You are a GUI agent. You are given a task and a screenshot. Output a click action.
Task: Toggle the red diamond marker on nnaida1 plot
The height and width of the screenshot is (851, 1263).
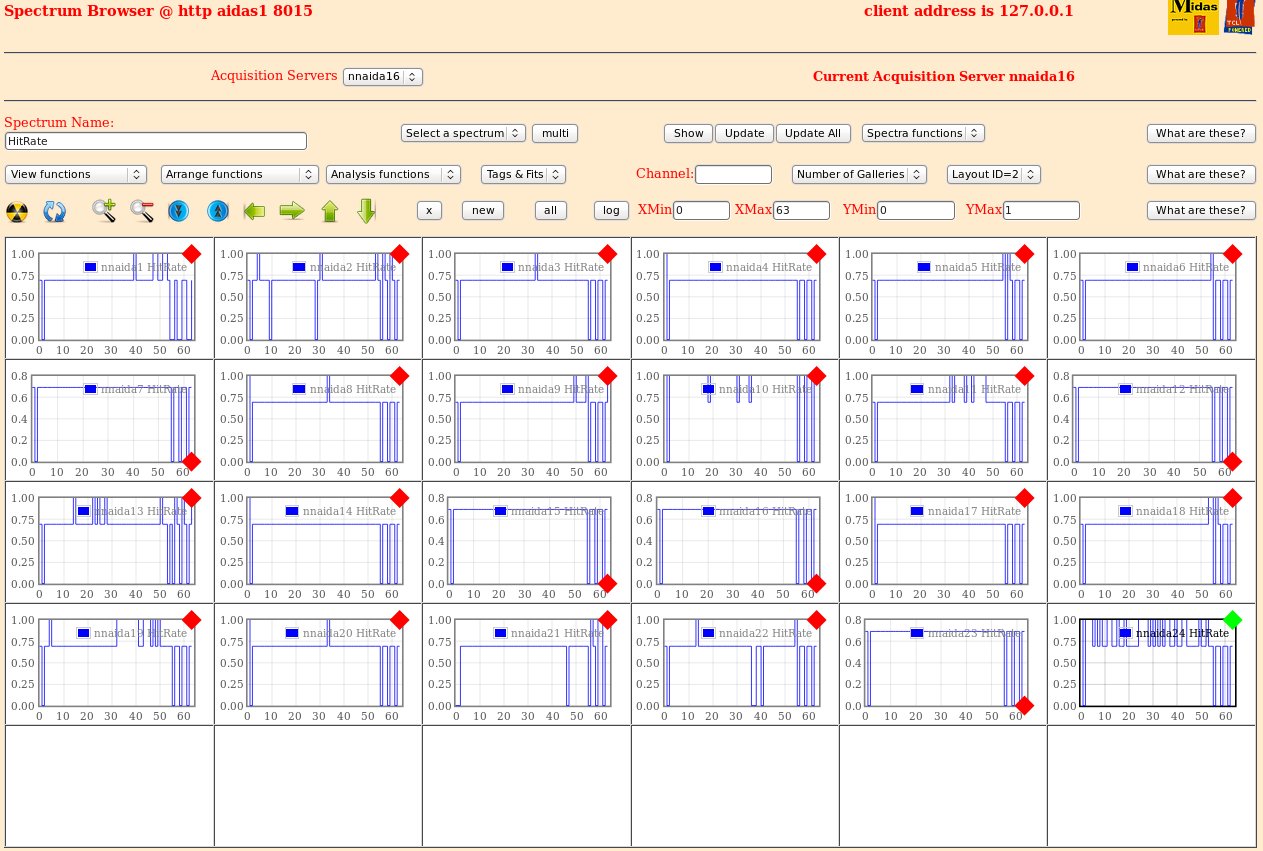coord(192,254)
